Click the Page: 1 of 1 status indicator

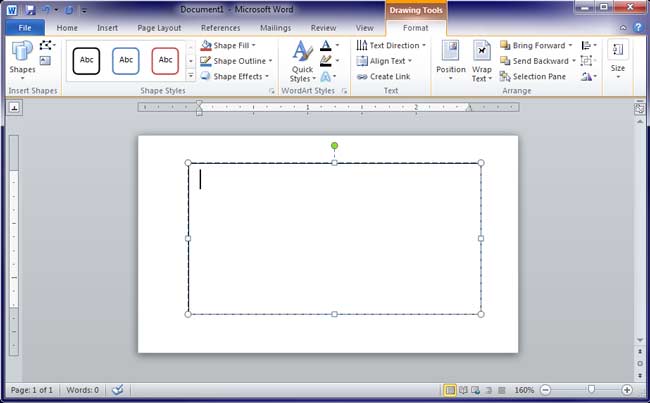32,390
